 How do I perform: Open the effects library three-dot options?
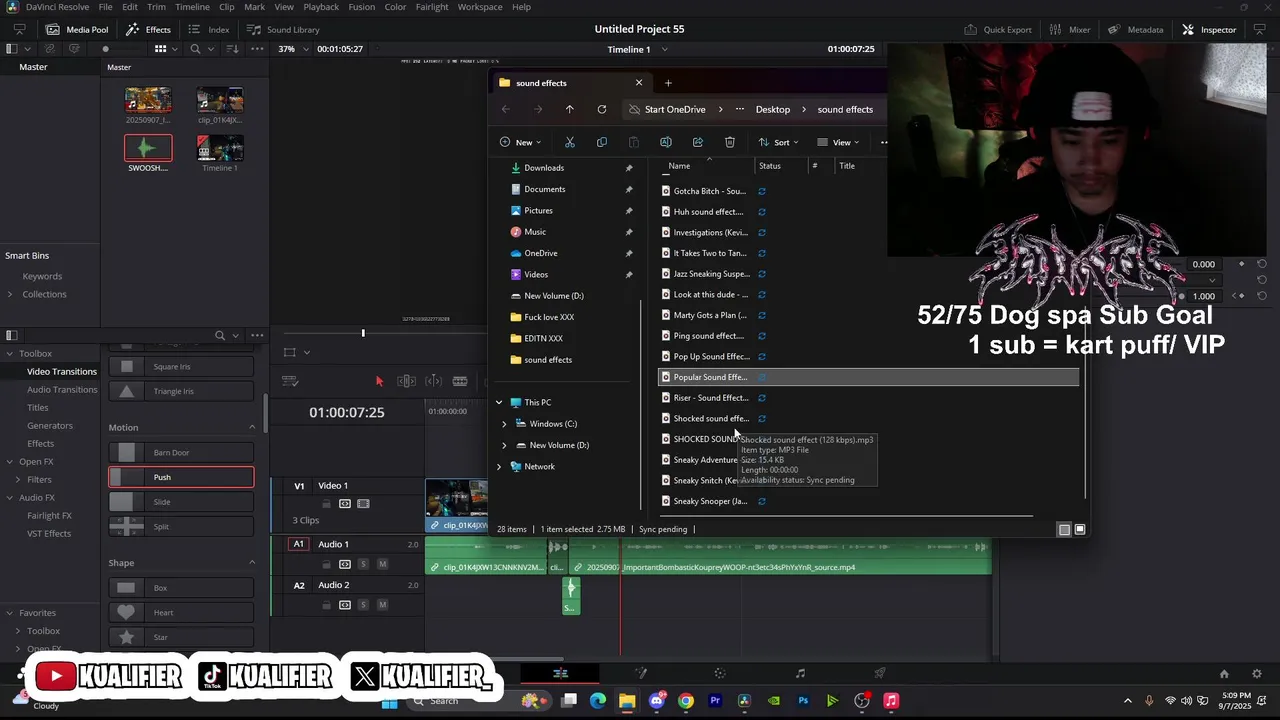tap(257, 335)
